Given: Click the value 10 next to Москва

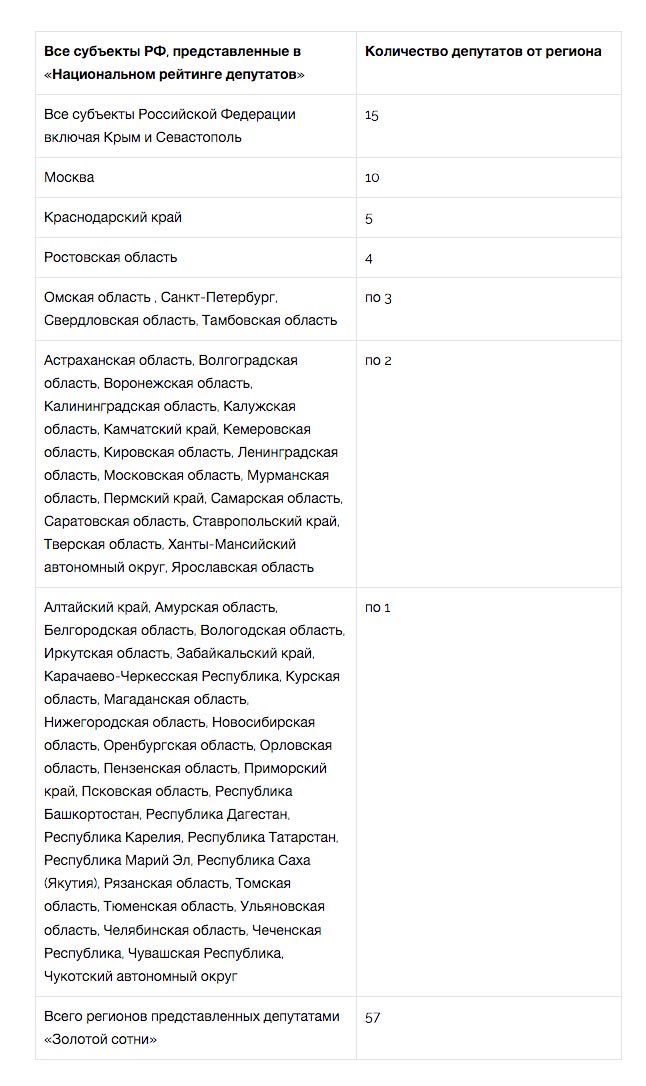Looking at the screenshot, I should [373, 177].
